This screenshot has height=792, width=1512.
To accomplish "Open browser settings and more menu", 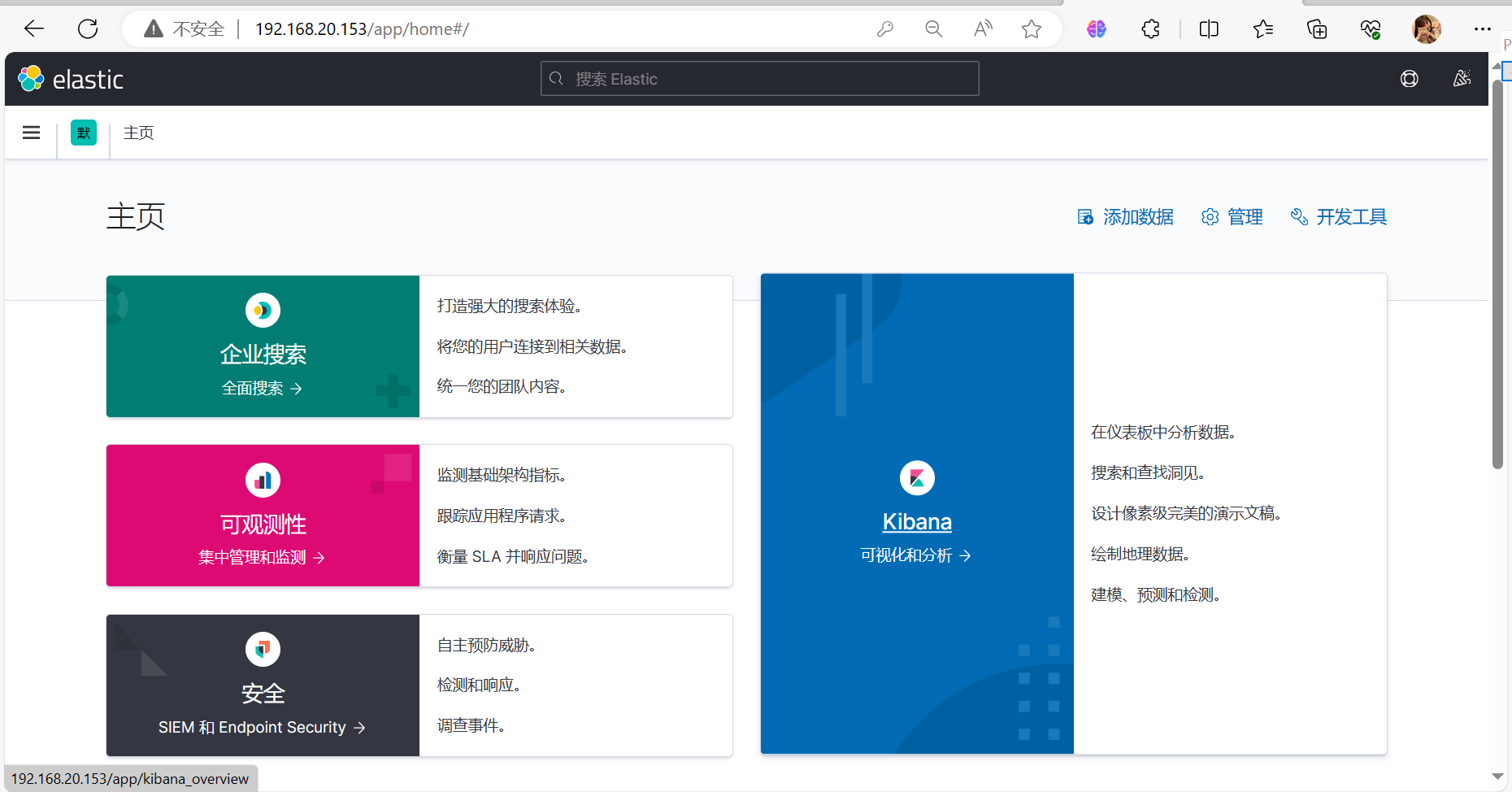I will 1483,29.
